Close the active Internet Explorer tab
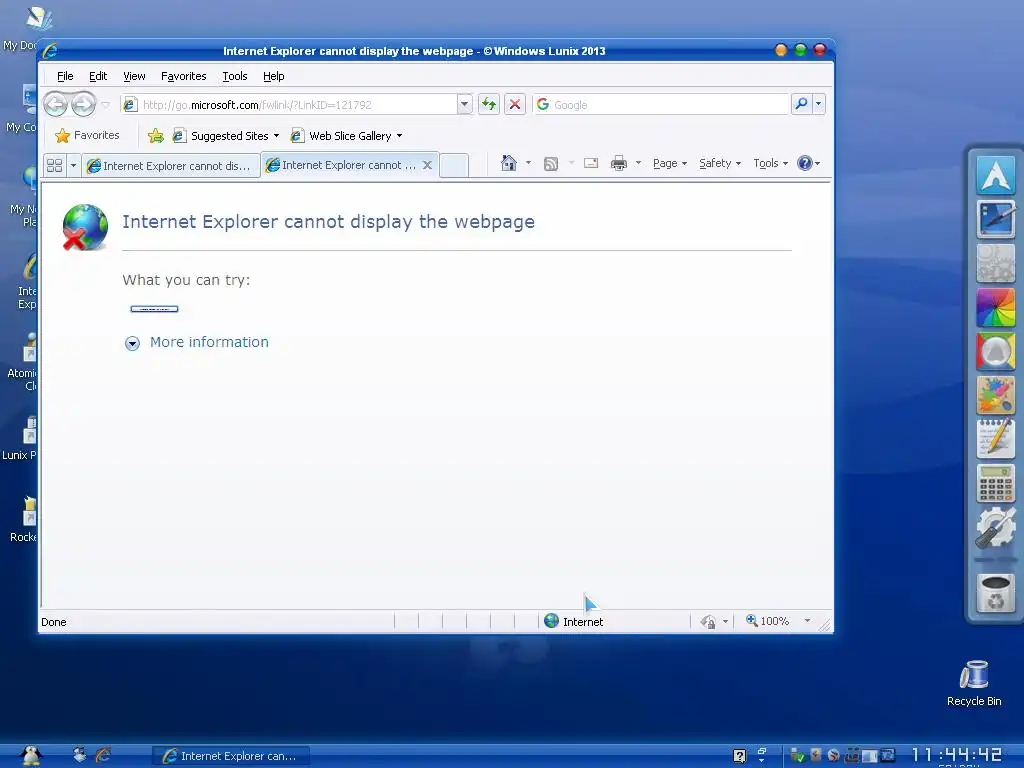The height and width of the screenshot is (768, 1024). pyautogui.click(x=427, y=165)
